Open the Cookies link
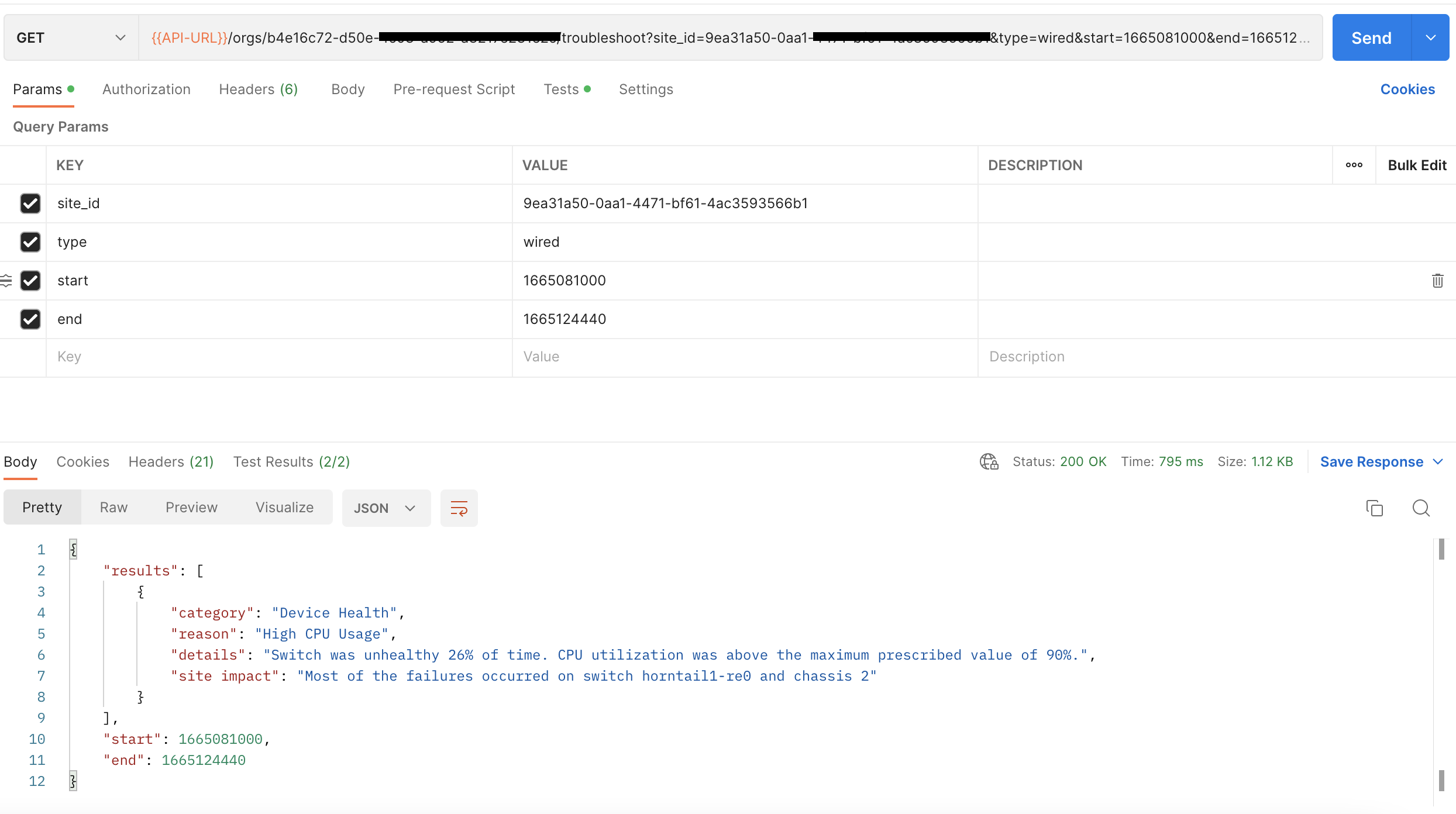1456x814 pixels. coord(1407,89)
